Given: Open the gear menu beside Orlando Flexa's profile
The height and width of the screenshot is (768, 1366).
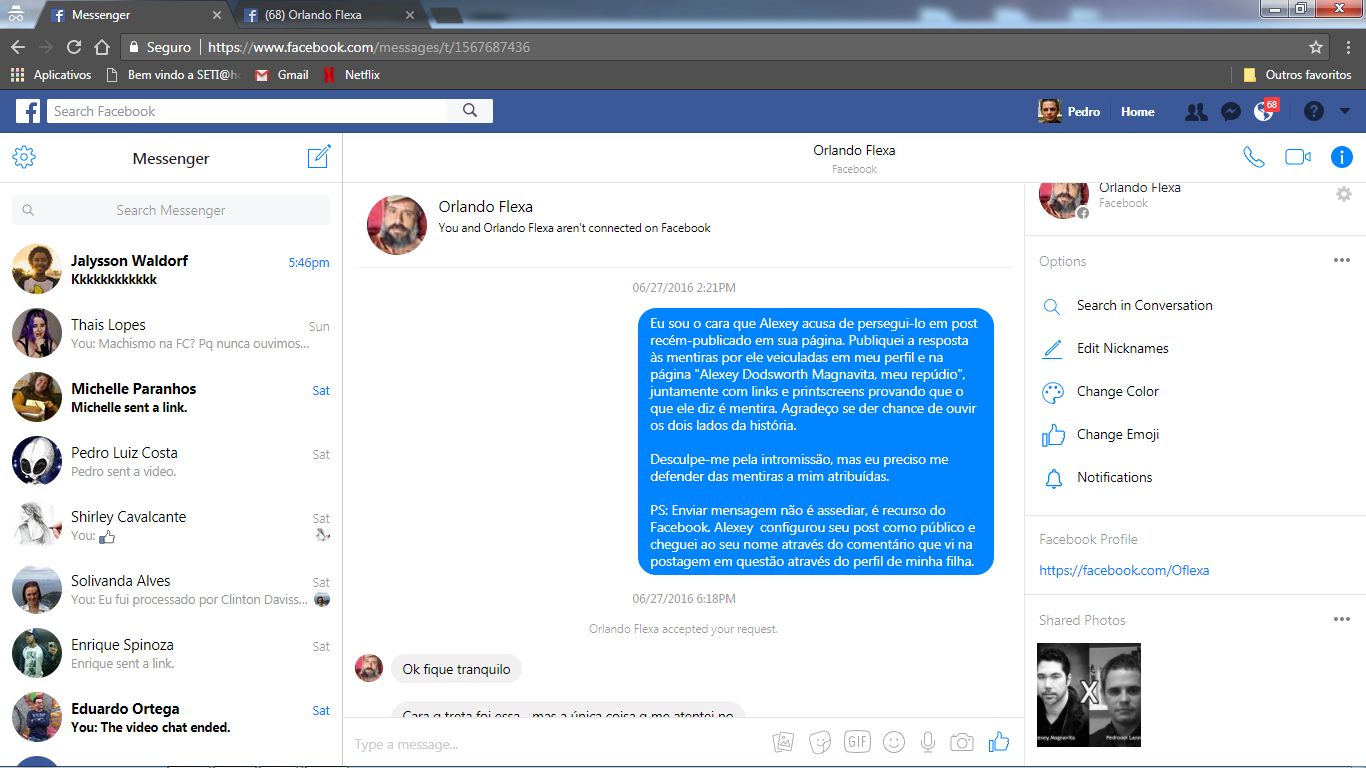Looking at the screenshot, I should click(x=1344, y=194).
